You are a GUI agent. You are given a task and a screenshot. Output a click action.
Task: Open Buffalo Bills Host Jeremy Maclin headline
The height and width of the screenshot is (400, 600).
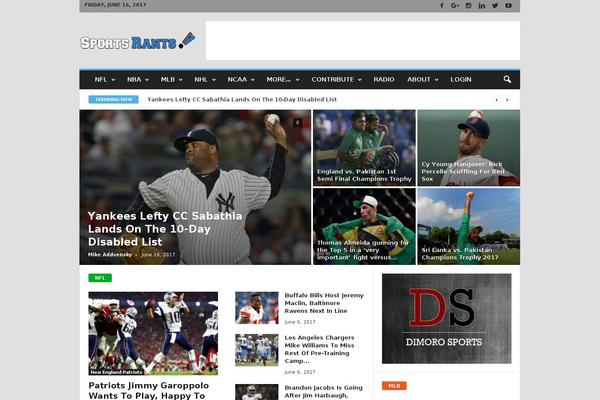(x=324, y=303)
